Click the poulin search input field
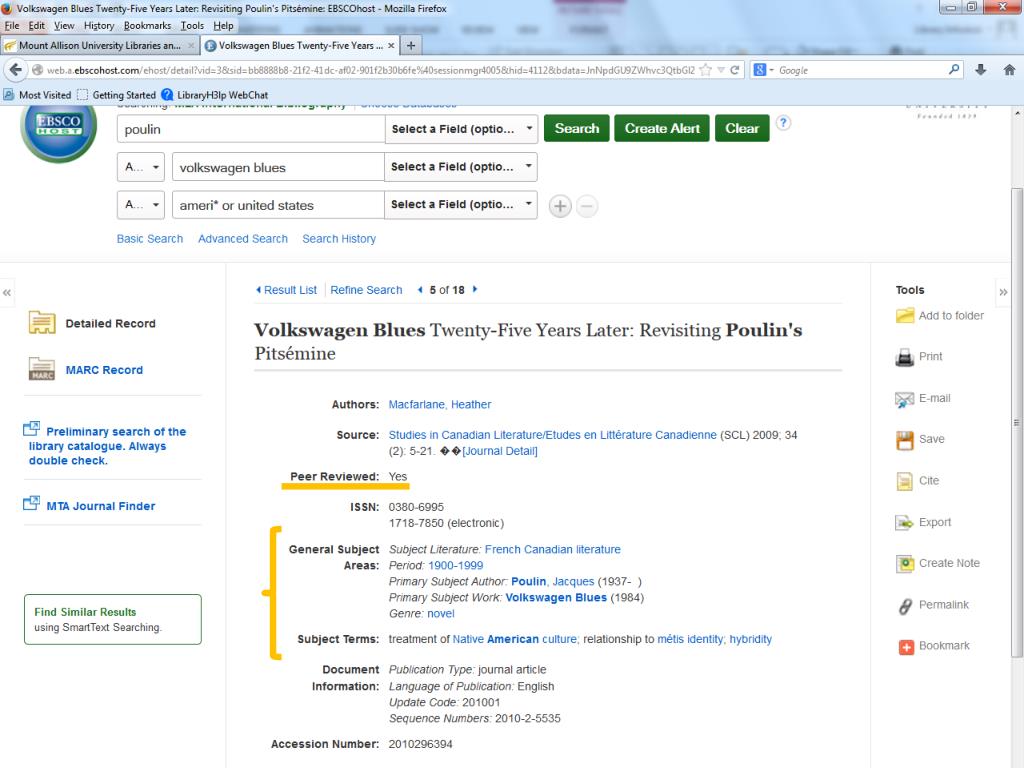The height and width of the screenshot is (768, 1024). [x=251, y=129]
